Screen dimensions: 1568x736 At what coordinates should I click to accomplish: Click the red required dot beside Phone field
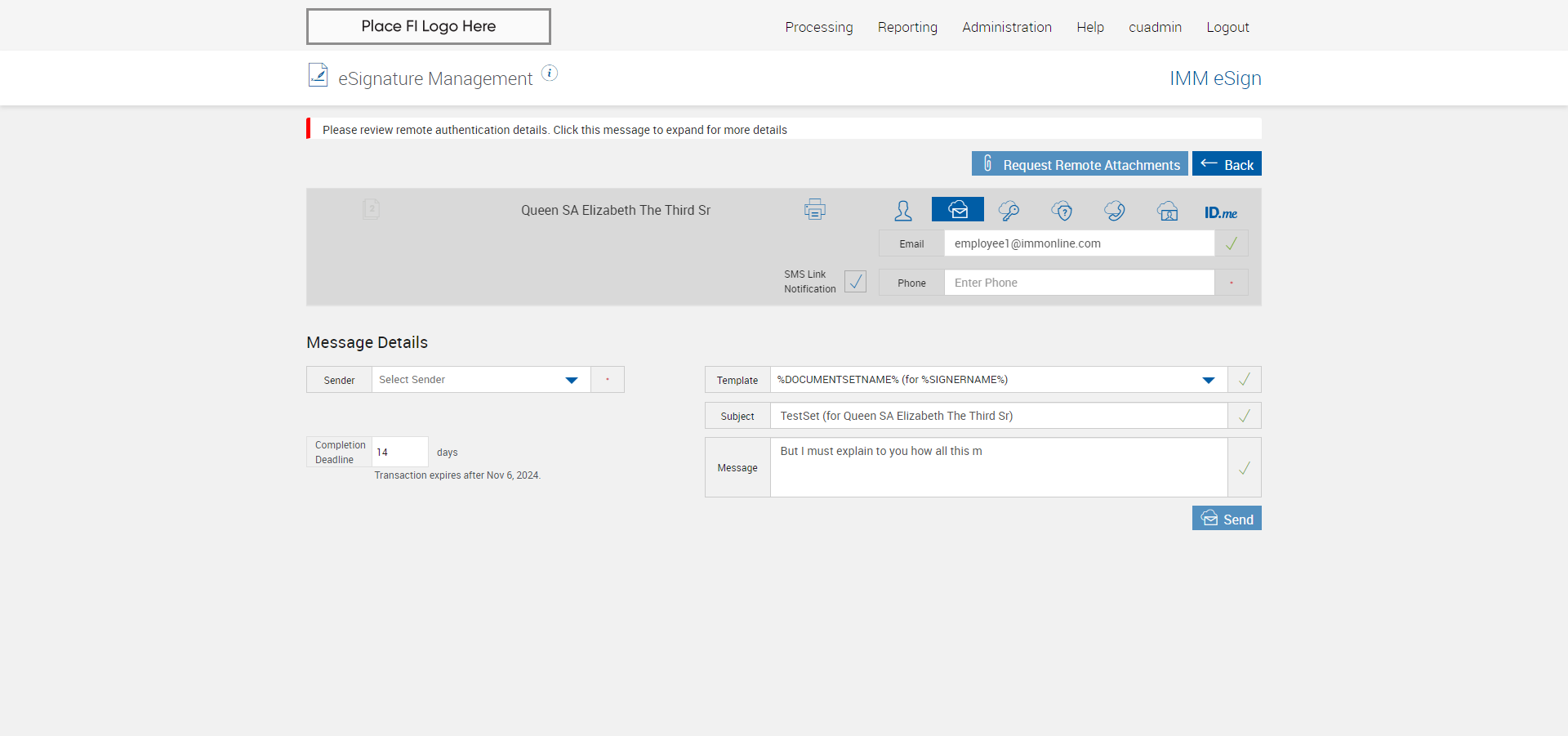1232,283
